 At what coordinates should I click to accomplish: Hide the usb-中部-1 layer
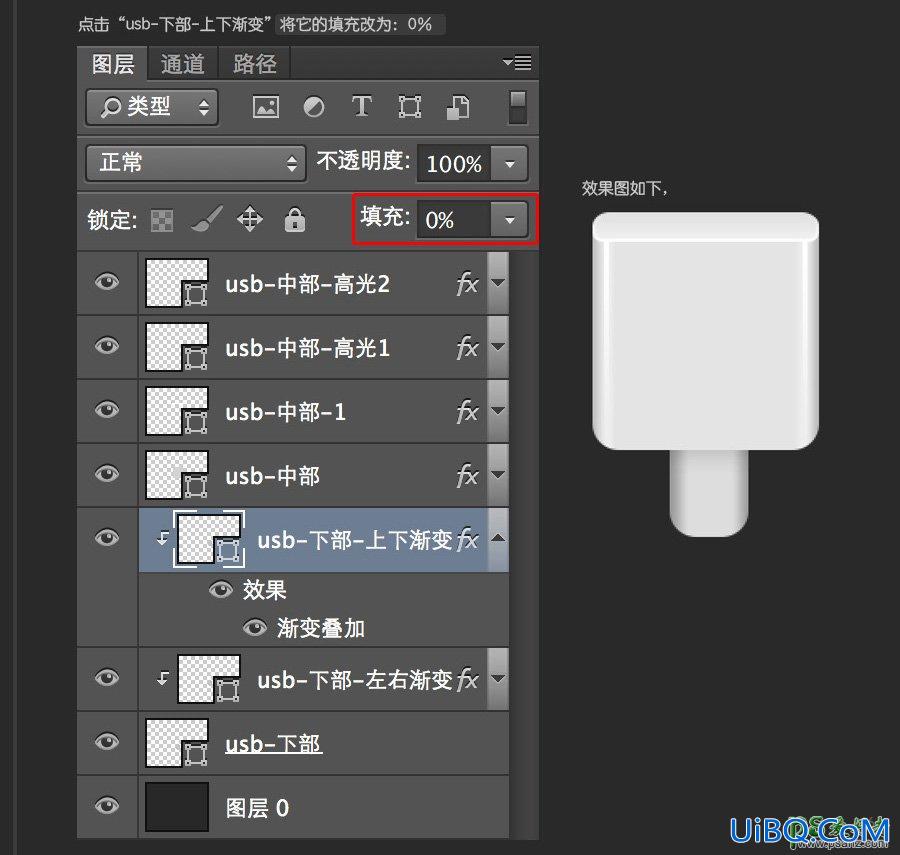[x=107, y=411]
